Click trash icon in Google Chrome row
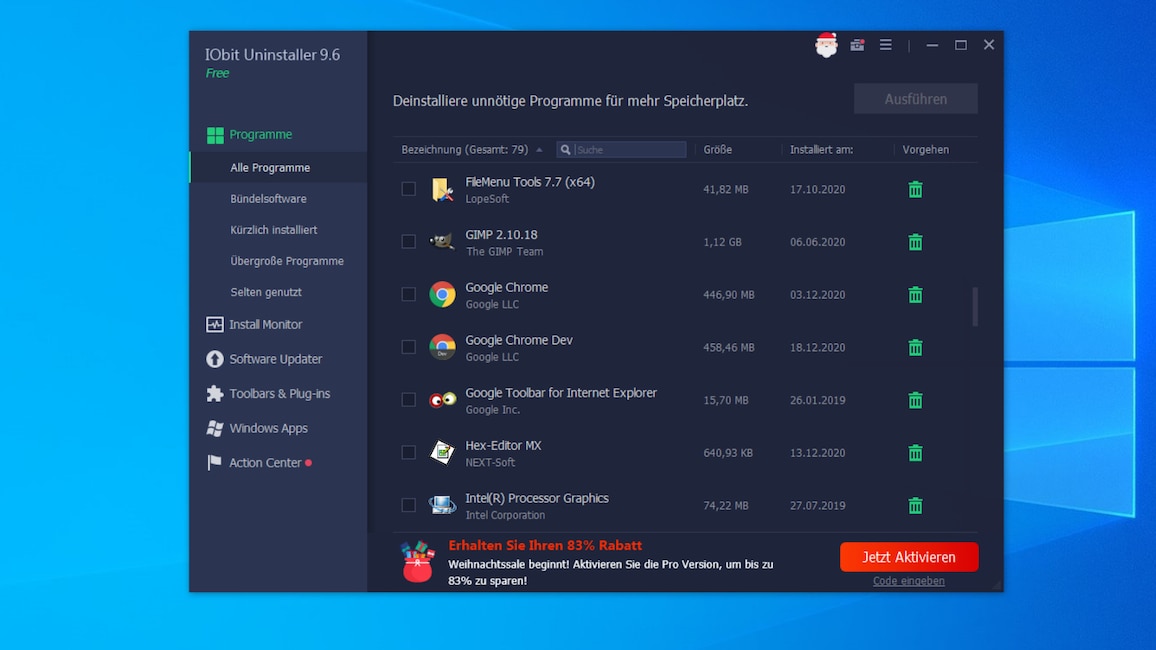1156x650 pixels. coord(915,295)
